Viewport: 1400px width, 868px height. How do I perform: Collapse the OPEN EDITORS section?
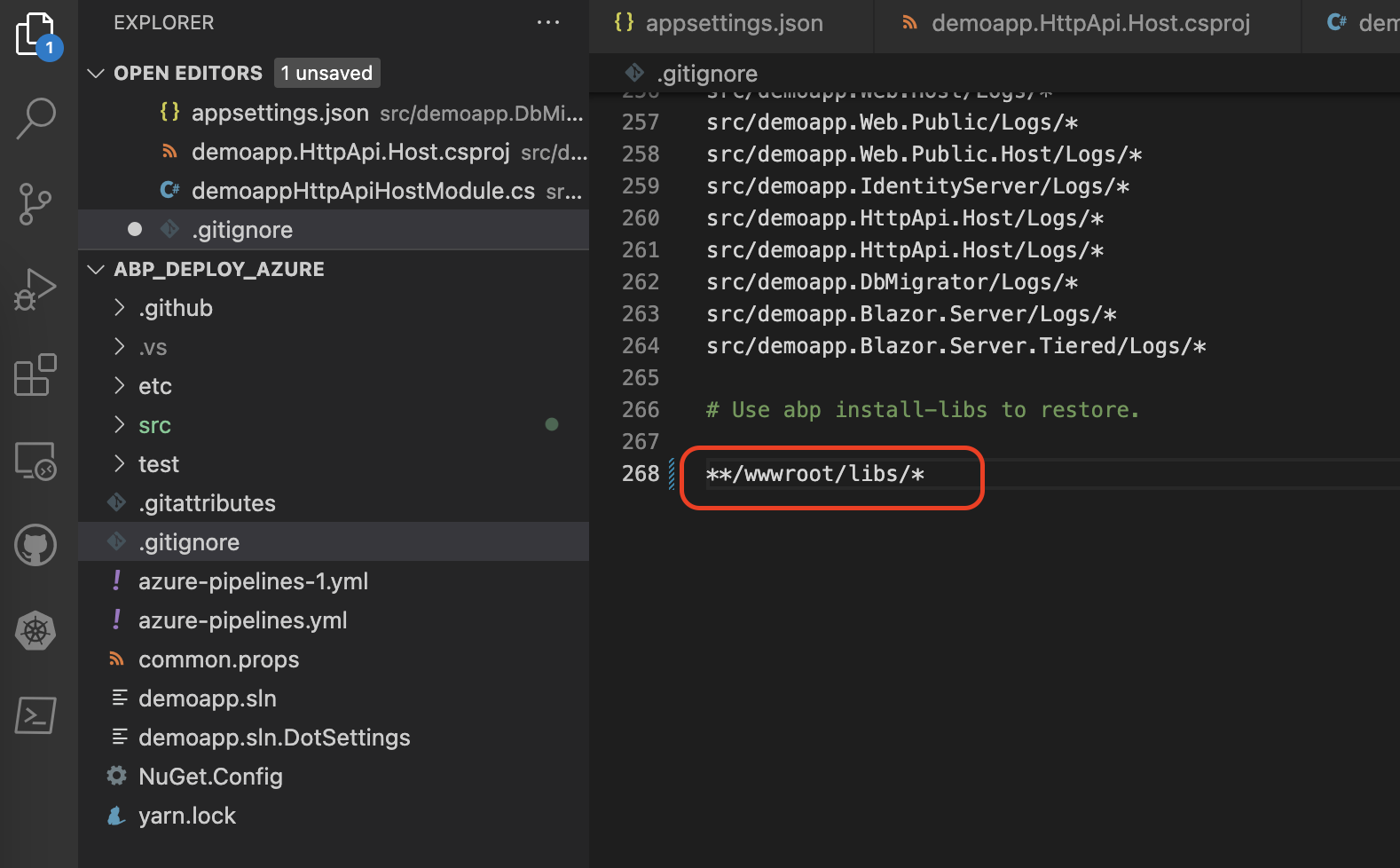pos(96,73)
